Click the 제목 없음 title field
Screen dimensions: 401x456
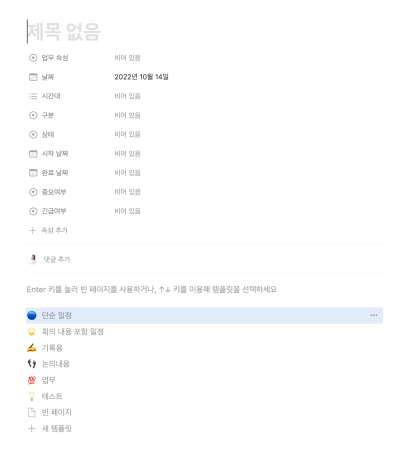coord(63,32)
